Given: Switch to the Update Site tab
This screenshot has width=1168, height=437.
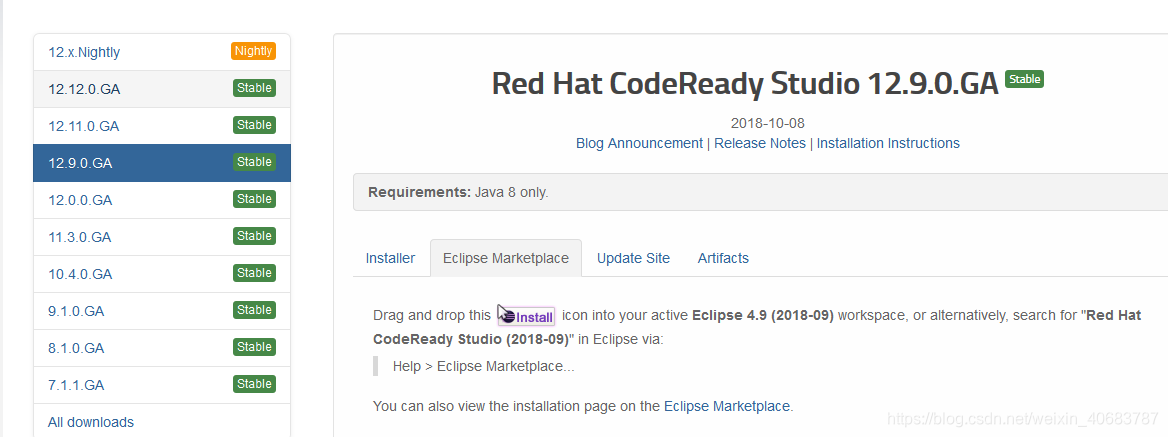Looking at the screenshot, I should click(x=633, y=258).
